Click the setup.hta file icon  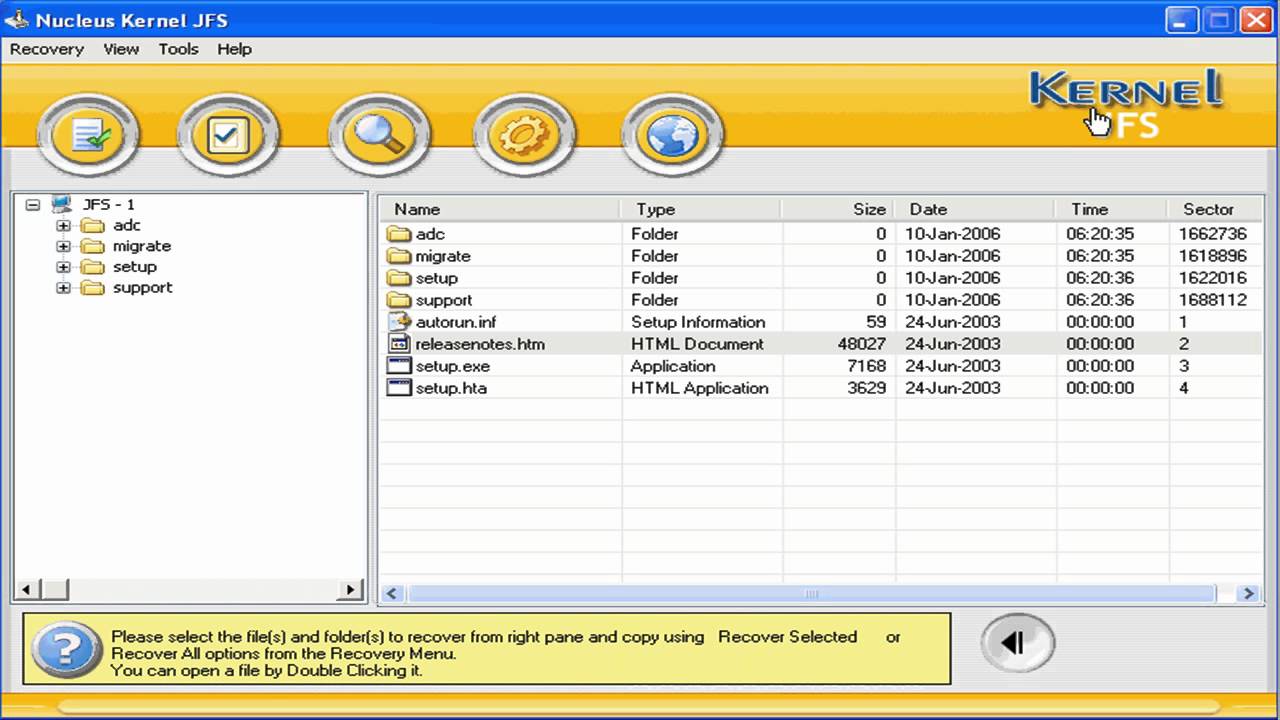click(399, 388)
